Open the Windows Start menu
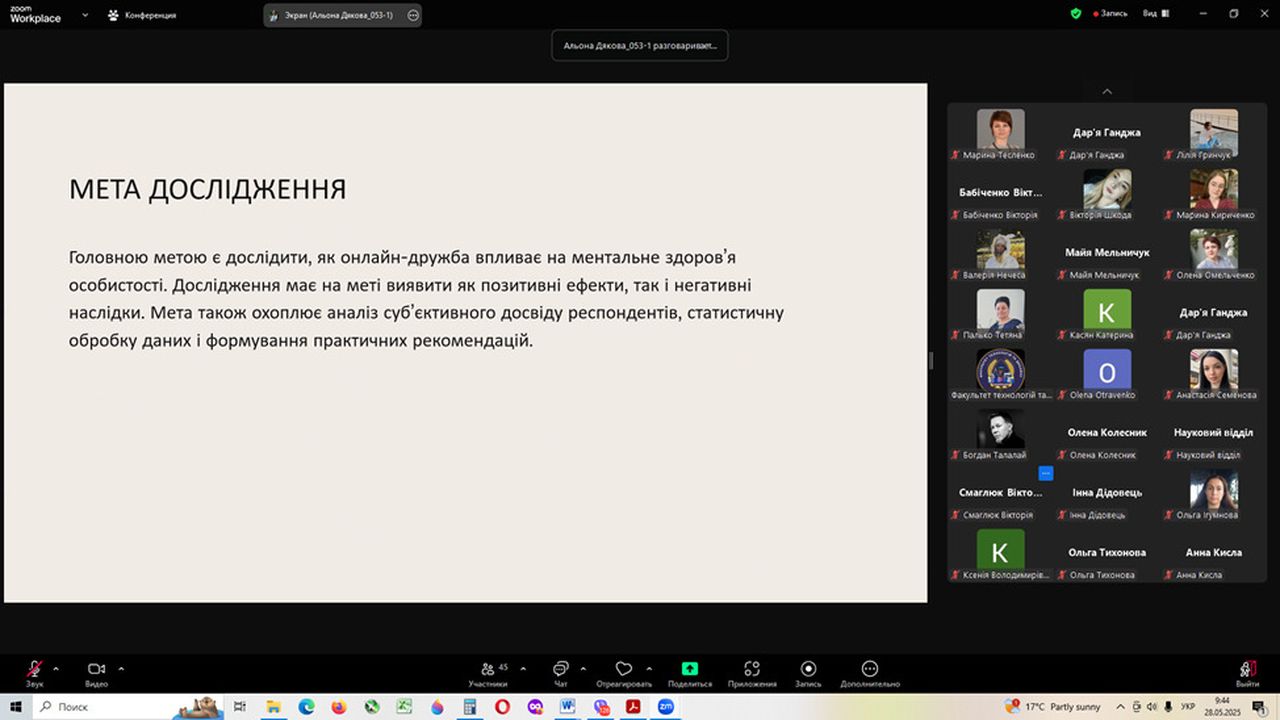 tap(16, 706)
